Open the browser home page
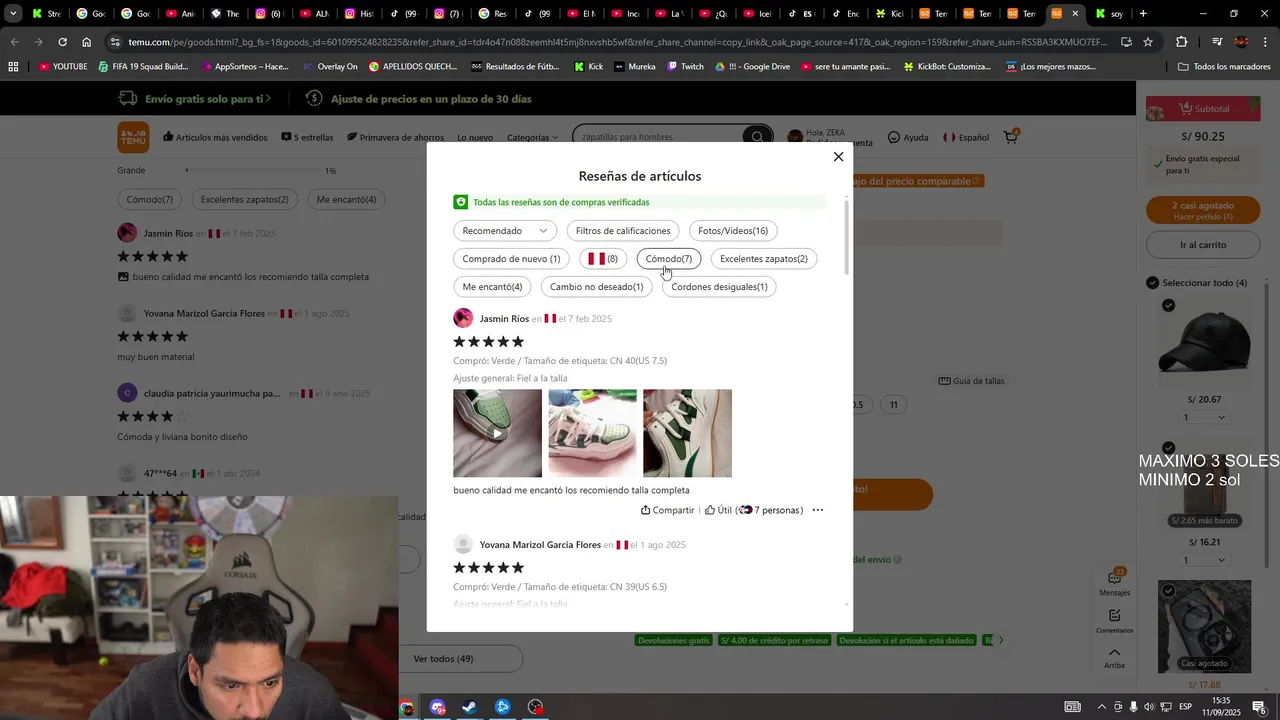Viewport: 1280px width, 720px height. [x=87, y=42]
